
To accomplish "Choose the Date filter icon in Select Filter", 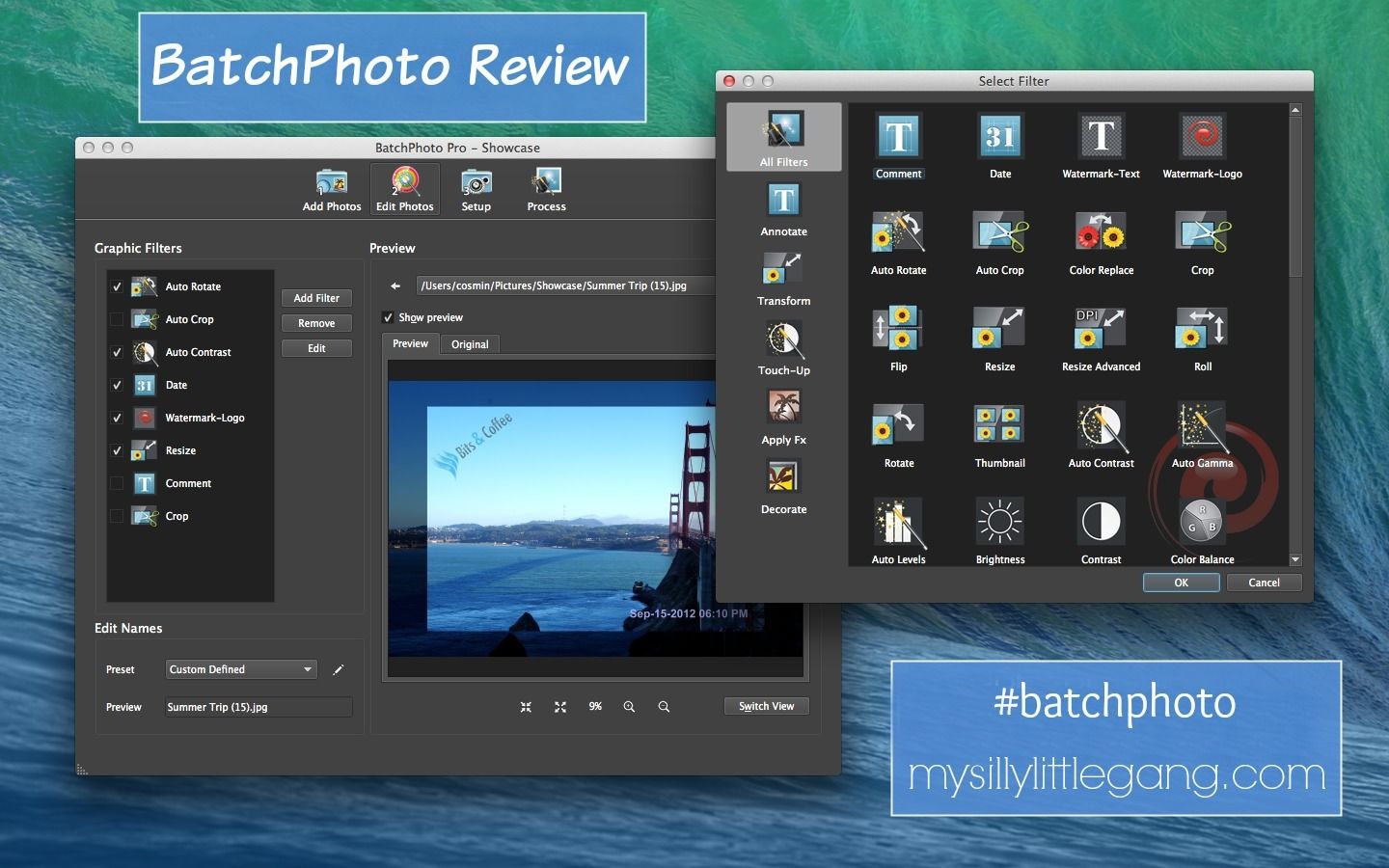I will 1000,145.
